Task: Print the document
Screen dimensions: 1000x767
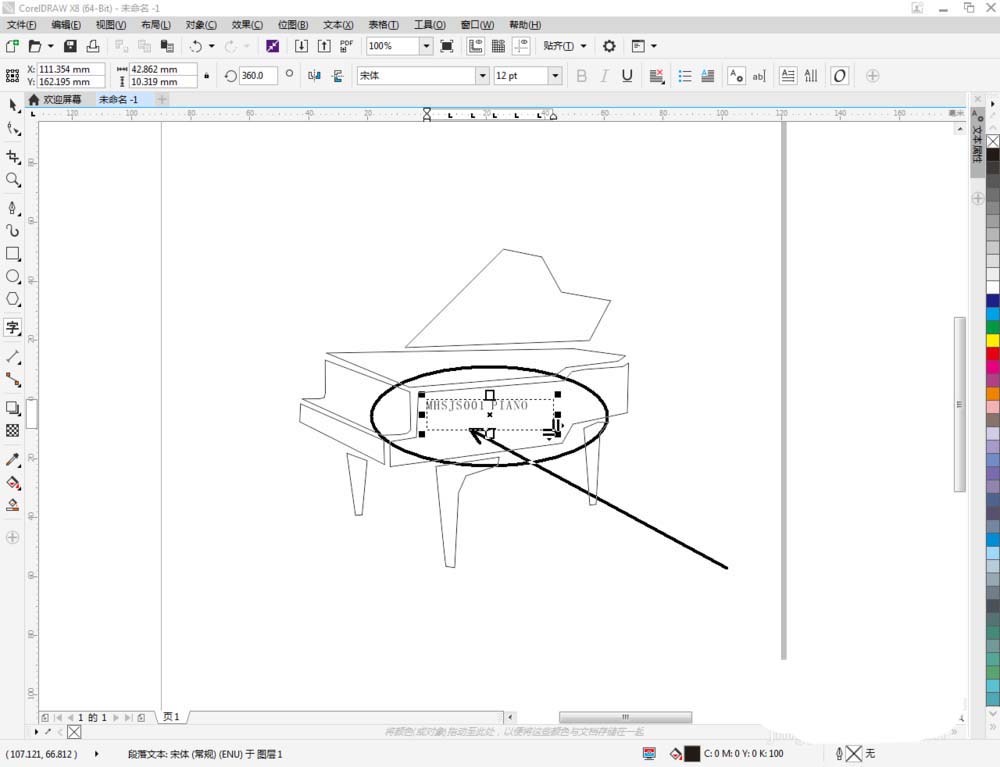Action: [93, 46]
